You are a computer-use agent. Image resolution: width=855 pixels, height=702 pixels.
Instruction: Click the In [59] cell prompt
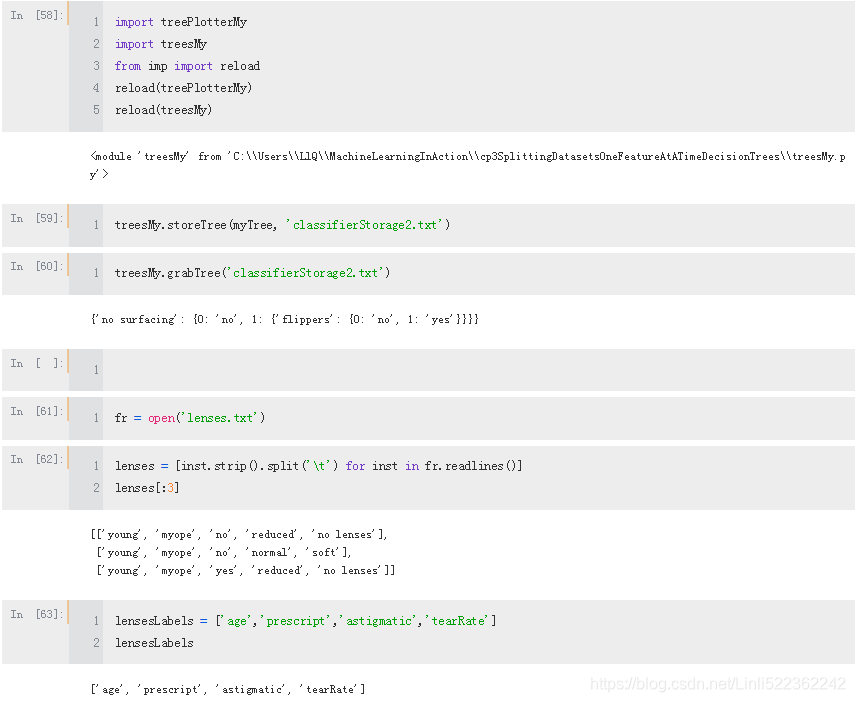point(37,218)
